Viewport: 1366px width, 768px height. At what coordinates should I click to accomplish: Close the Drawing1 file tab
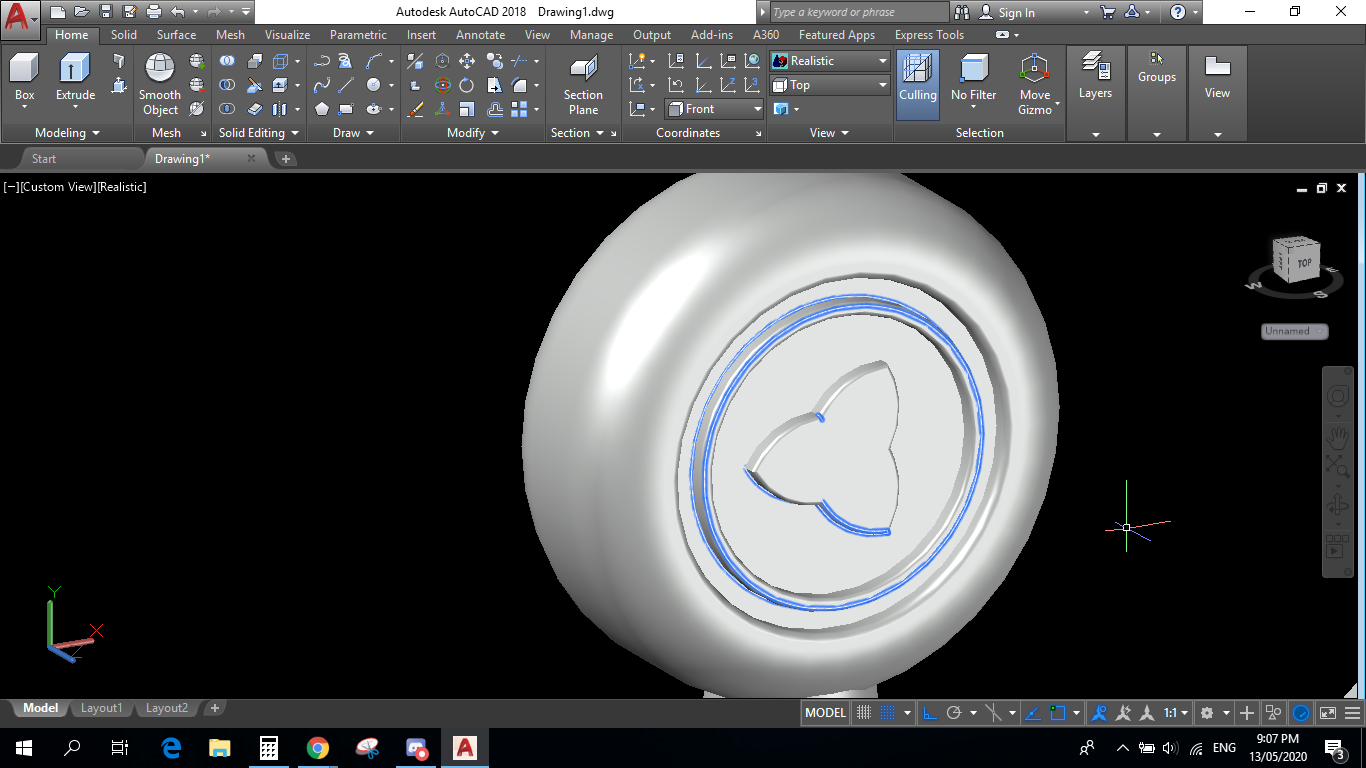(251, 158)
